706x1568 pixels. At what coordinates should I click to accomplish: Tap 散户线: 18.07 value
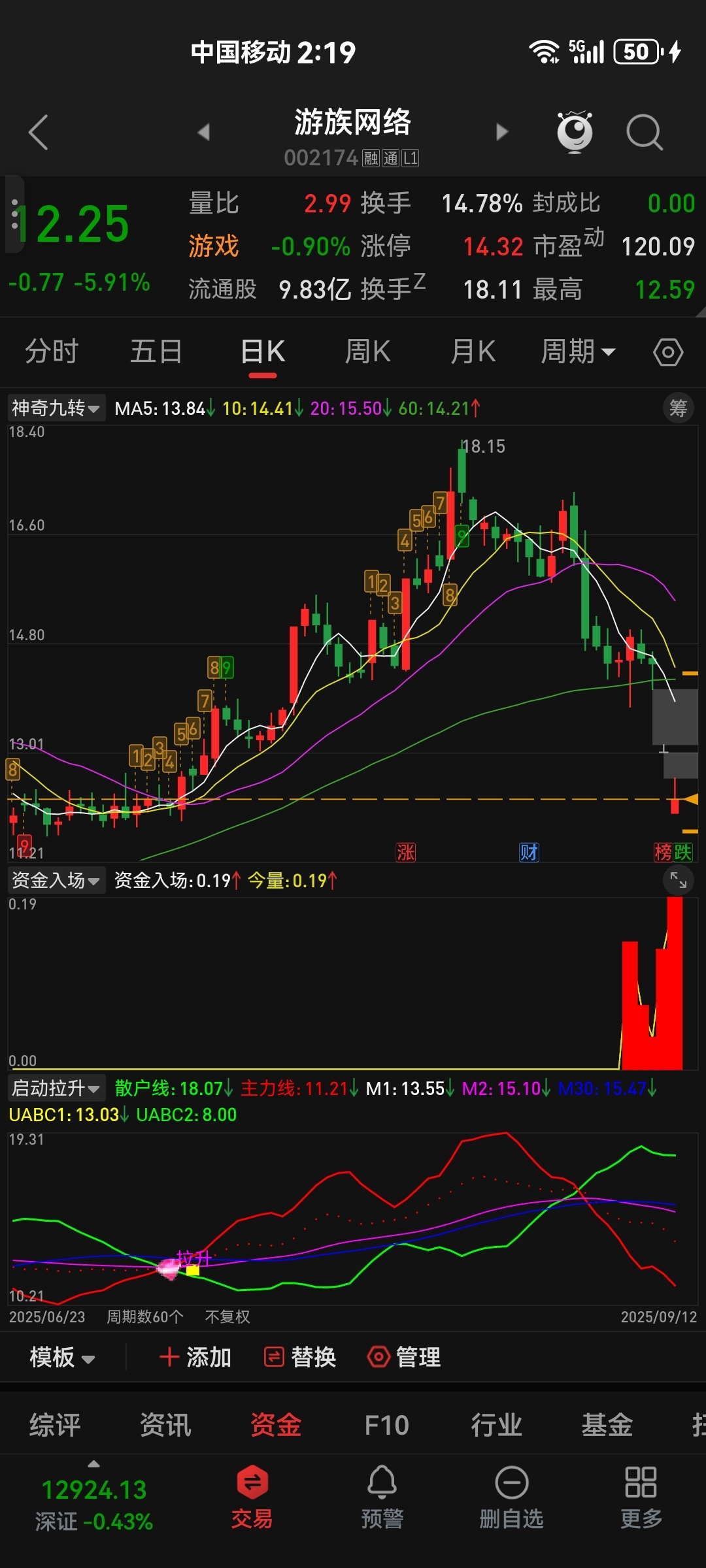coord(173,1088)
